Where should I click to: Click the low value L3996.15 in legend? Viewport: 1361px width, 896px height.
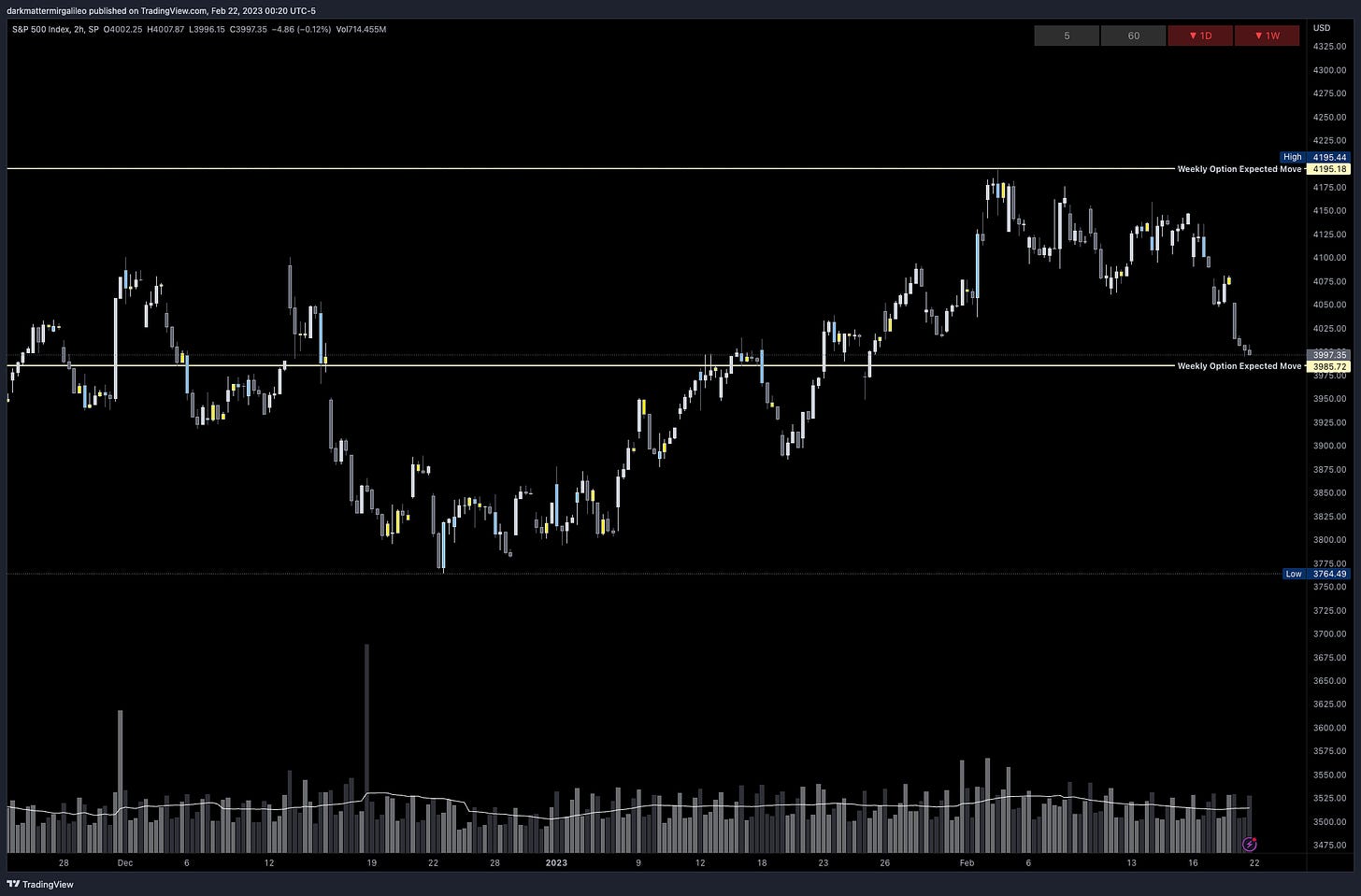[206, 29]
